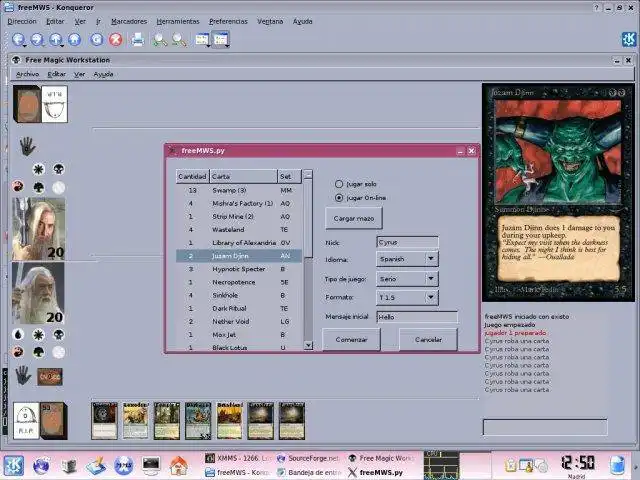Image resolution: width=640 pixels, height=480 pixels.
Task: Click the Comenzar button
Action: click(x=351, y=340)
